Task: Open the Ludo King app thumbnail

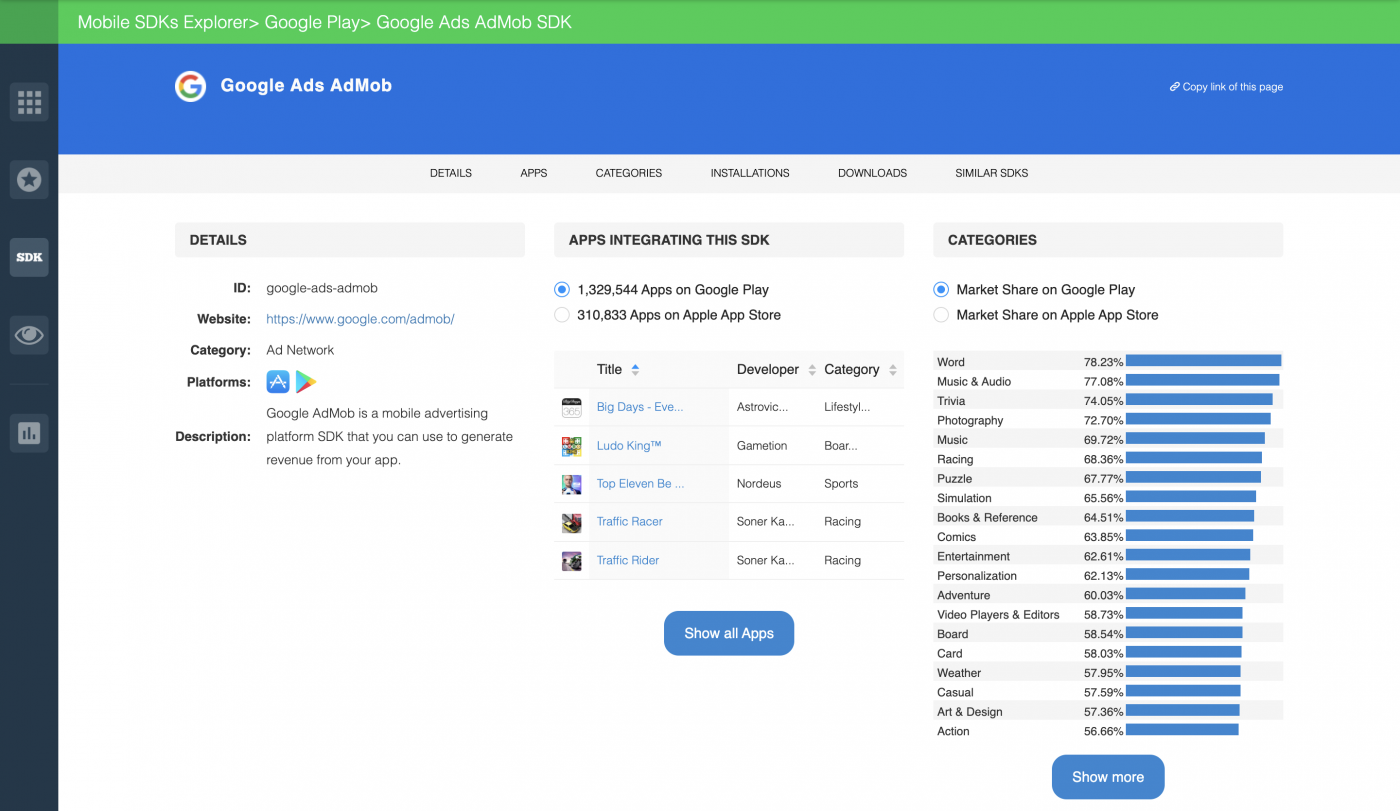Action: coord(571,445)
